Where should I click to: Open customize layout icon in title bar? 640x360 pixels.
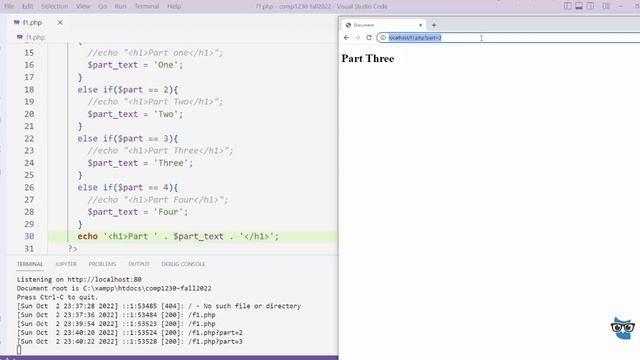click(606, 6)
